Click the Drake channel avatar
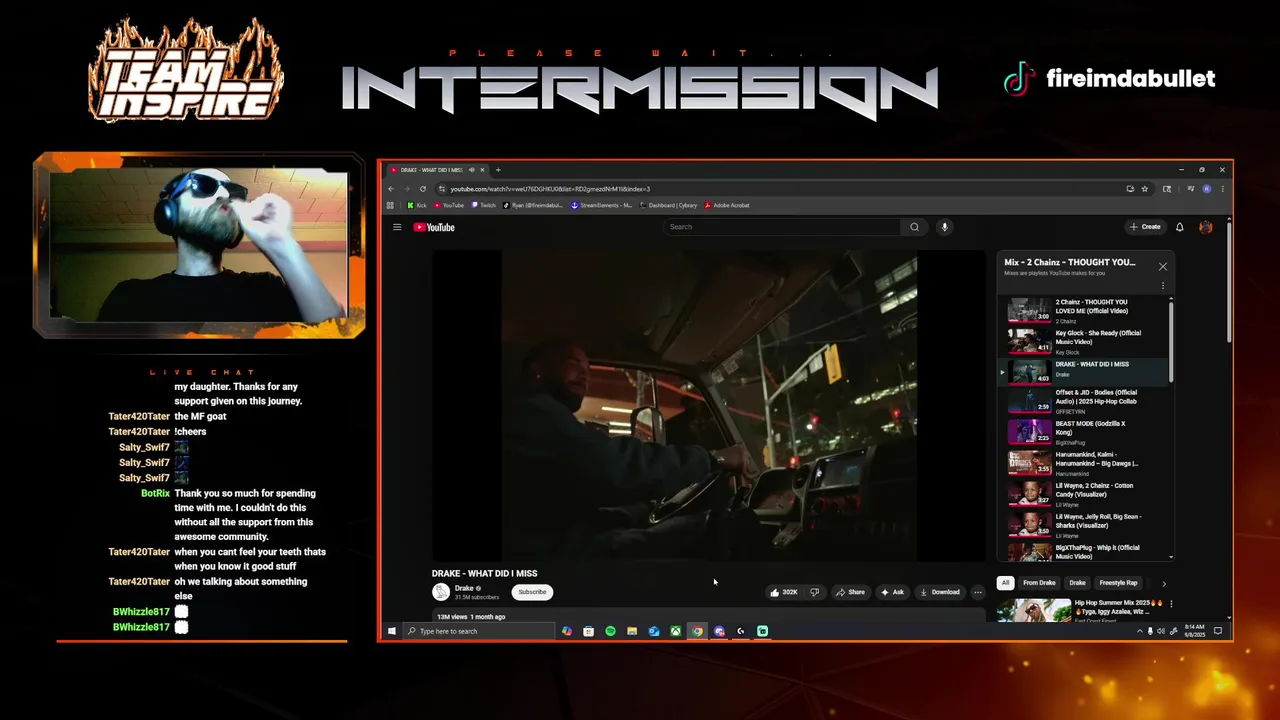 pos(440,592)
